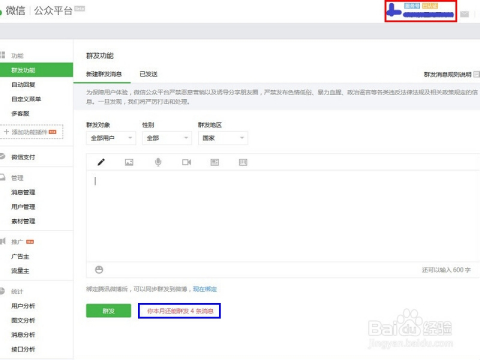Open the 群发地区 国家 dropdown
This screenshot has width=480, height=360.
[x=223, y=138]
